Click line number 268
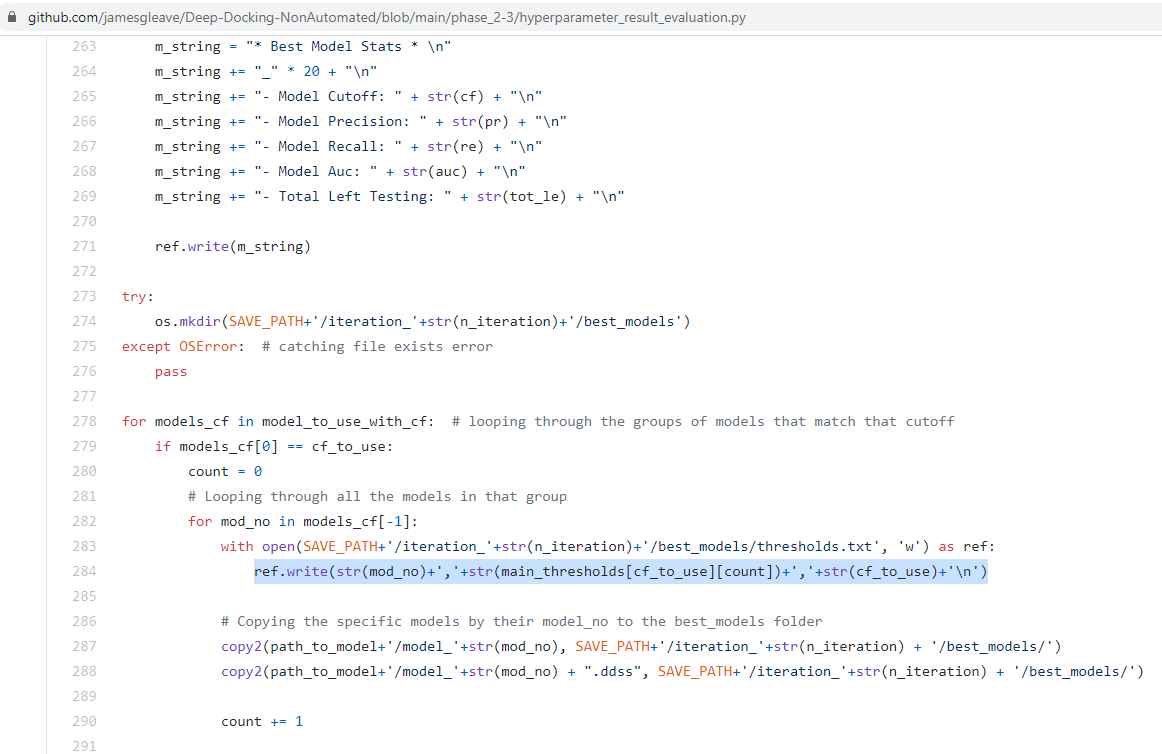This screenshot has height=754, width=1162. point(84,170)
